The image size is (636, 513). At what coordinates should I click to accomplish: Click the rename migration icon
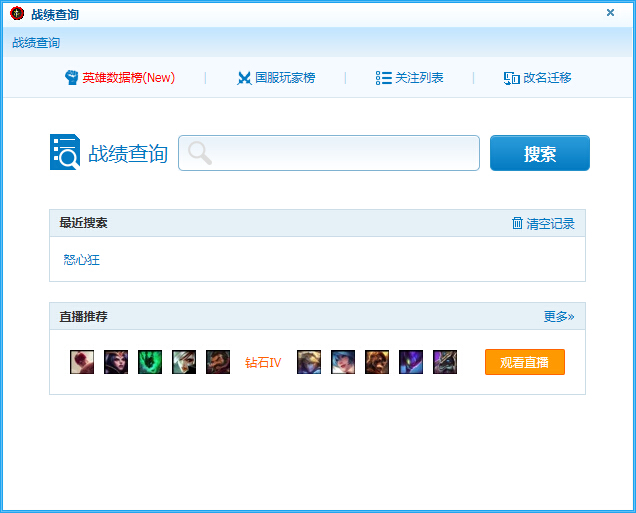click(511, 78)
